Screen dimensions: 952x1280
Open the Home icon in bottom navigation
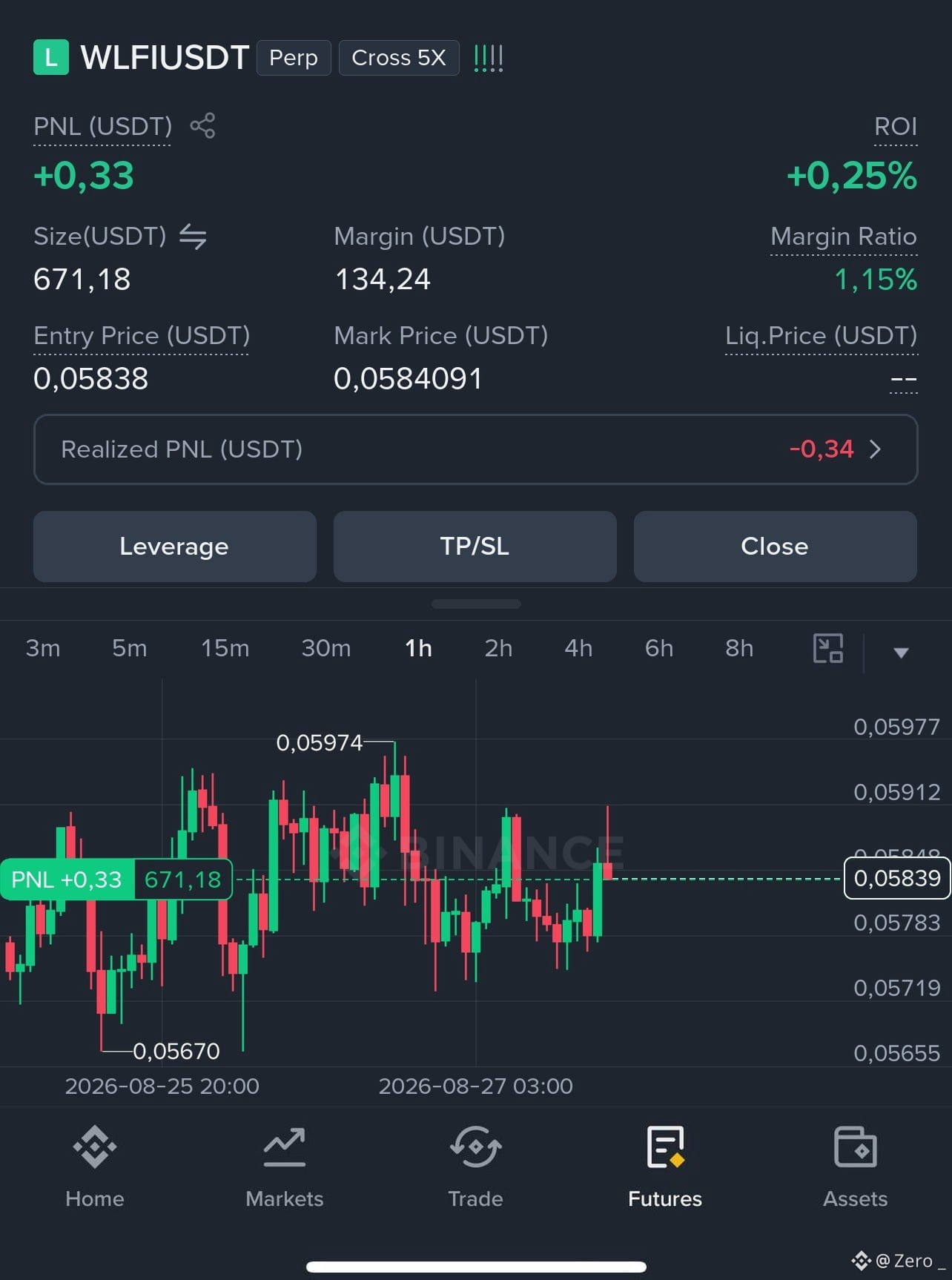[95, 1147]
